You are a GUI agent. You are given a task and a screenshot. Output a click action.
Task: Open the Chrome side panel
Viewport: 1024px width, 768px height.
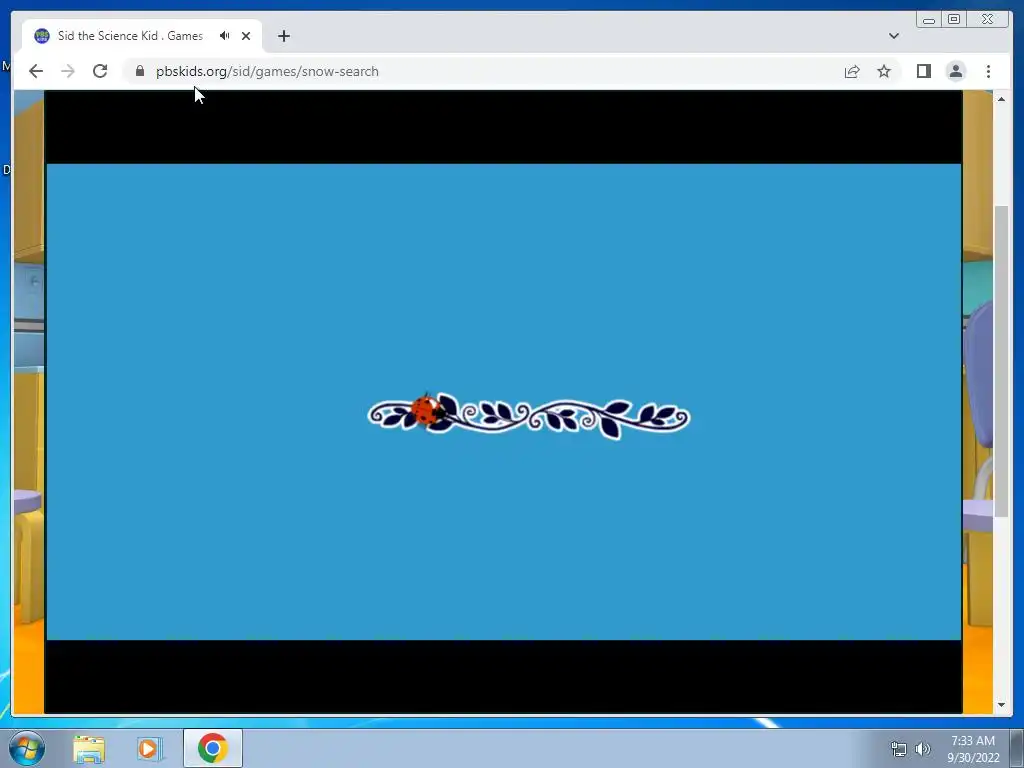pyautogui.click(x=923, y=71)
